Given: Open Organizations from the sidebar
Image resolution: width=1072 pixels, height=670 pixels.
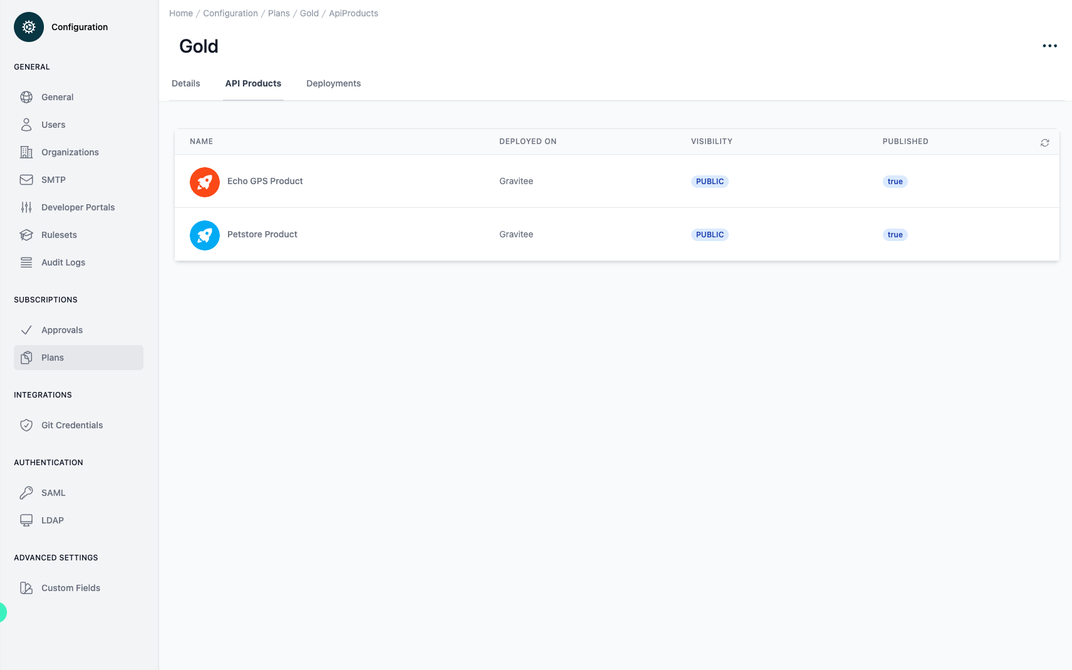Looking at the screenshot, I should (x=27, y=152).
